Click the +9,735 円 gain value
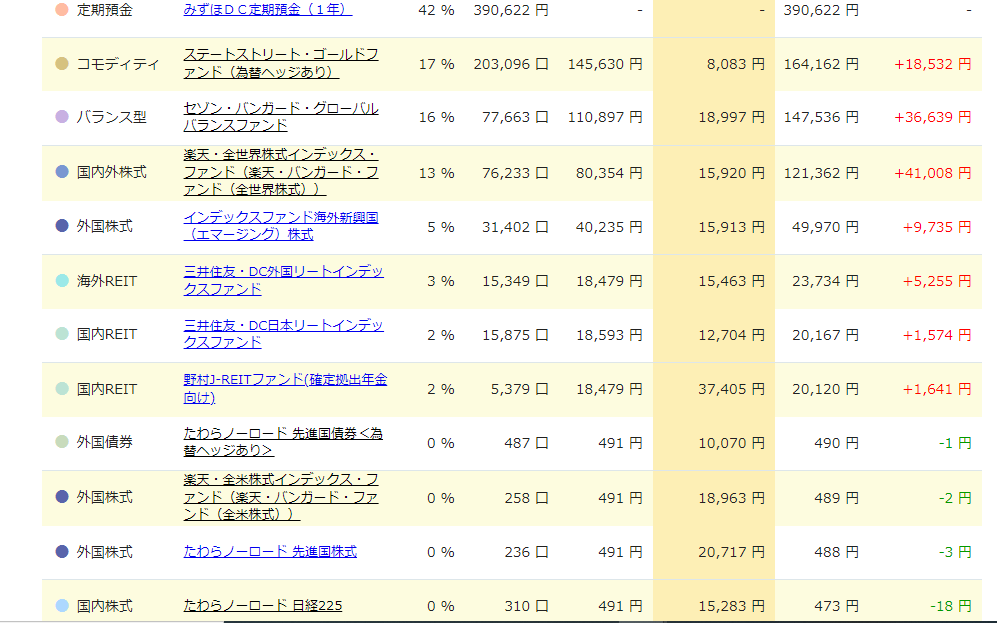 (937, 227)
